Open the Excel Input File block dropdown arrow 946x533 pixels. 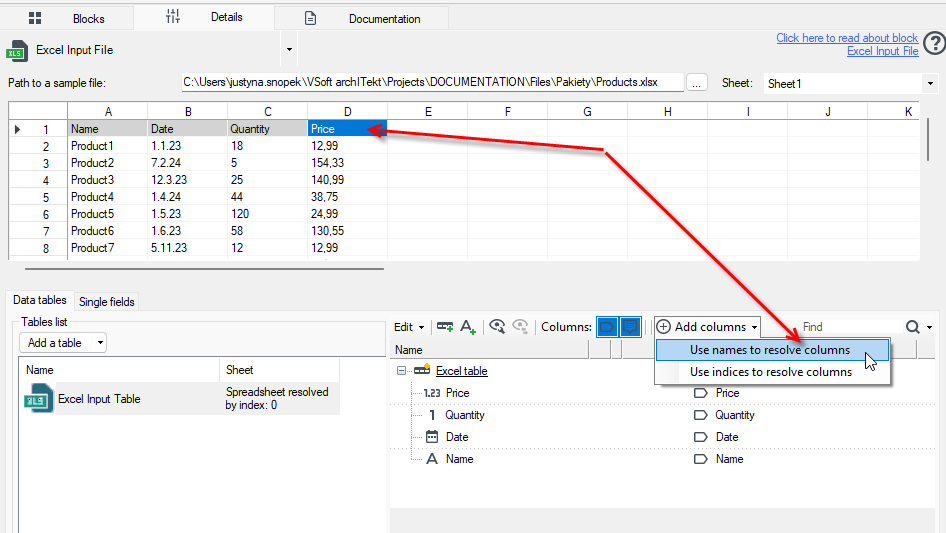tap(289, 49)
